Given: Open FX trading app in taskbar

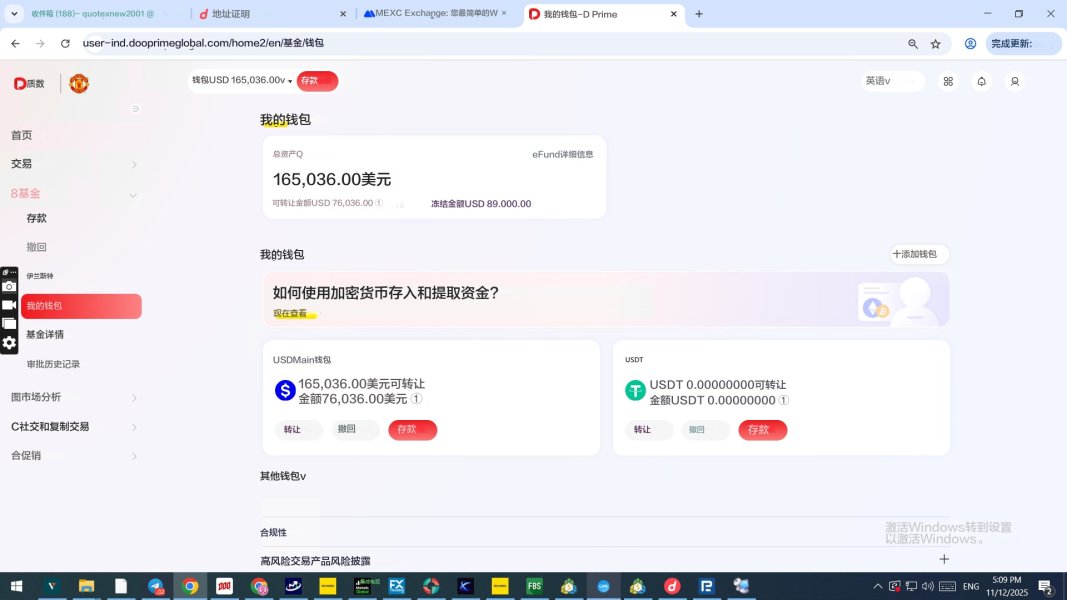Looking at the screenshot, I should tap(397, 586).
